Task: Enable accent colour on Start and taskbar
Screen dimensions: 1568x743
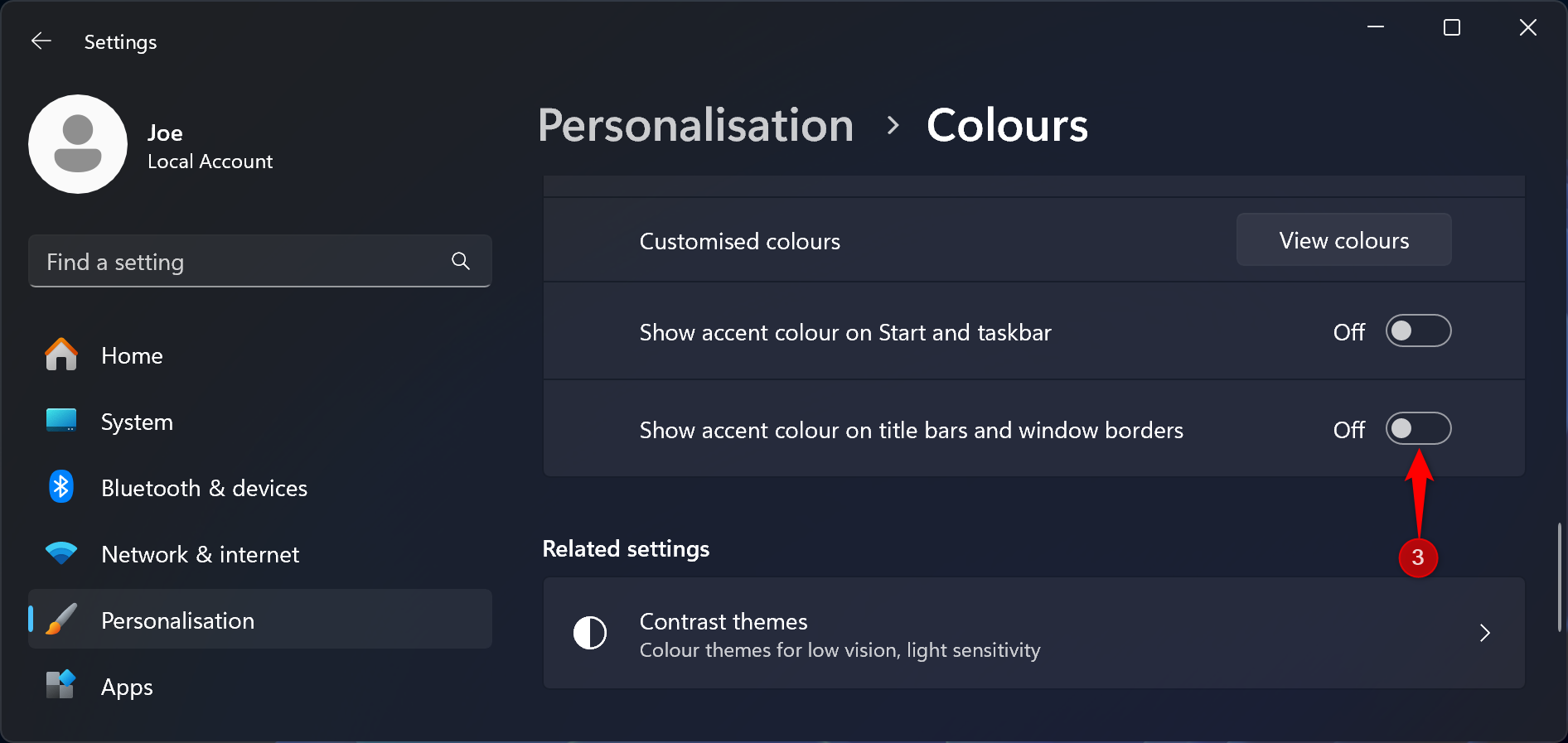Action: click(x=1418, y=331)
